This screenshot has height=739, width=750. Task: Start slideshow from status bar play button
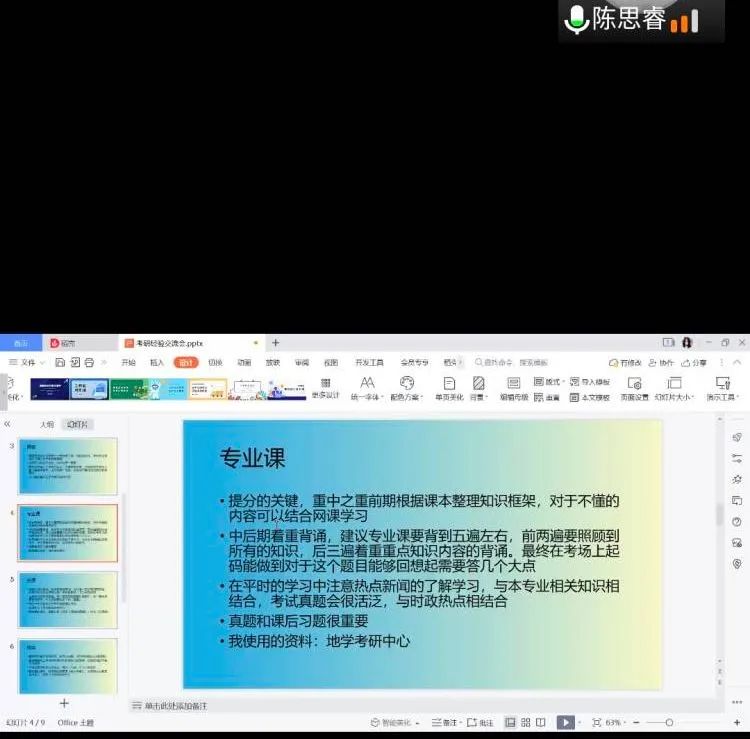[x=565, y=722]
